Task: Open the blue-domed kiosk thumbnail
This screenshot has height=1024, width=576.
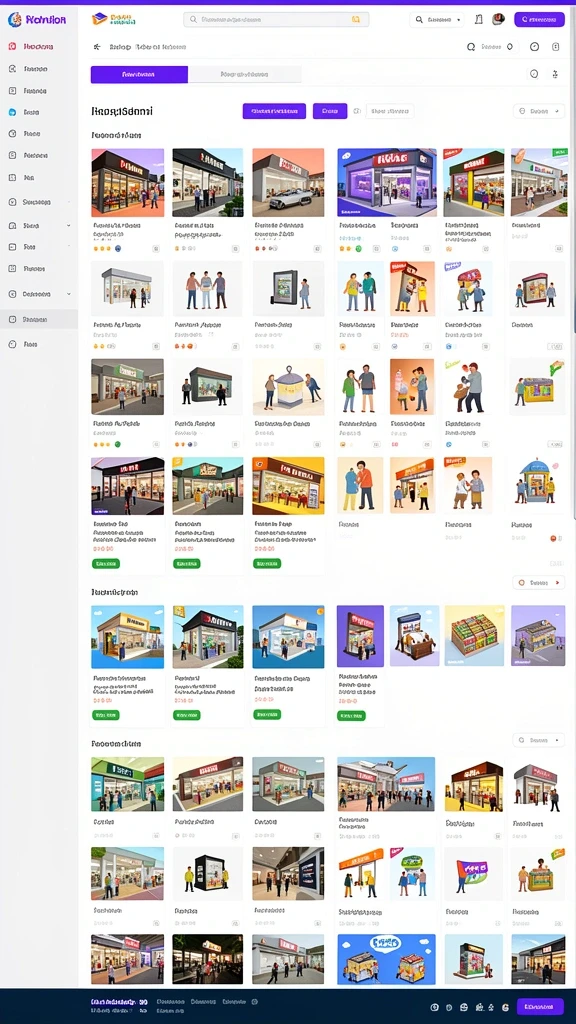Action: (538, 485)
